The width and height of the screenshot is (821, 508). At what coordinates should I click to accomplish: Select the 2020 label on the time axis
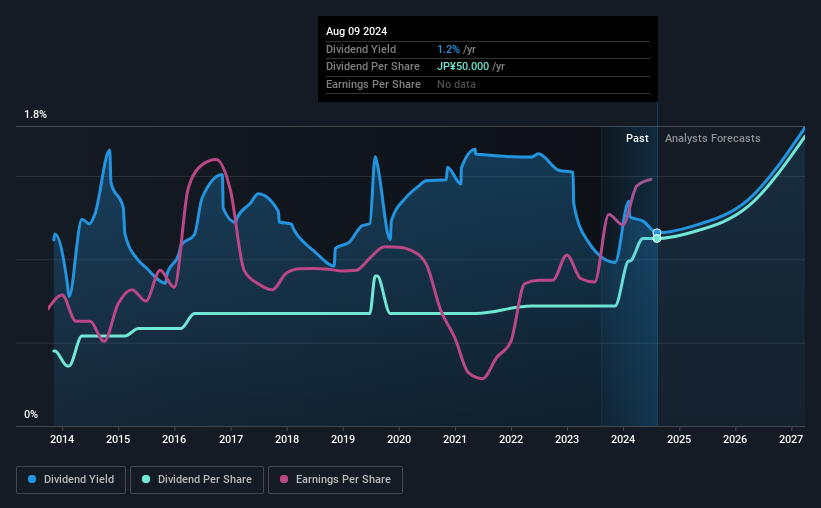coord(398,439)
